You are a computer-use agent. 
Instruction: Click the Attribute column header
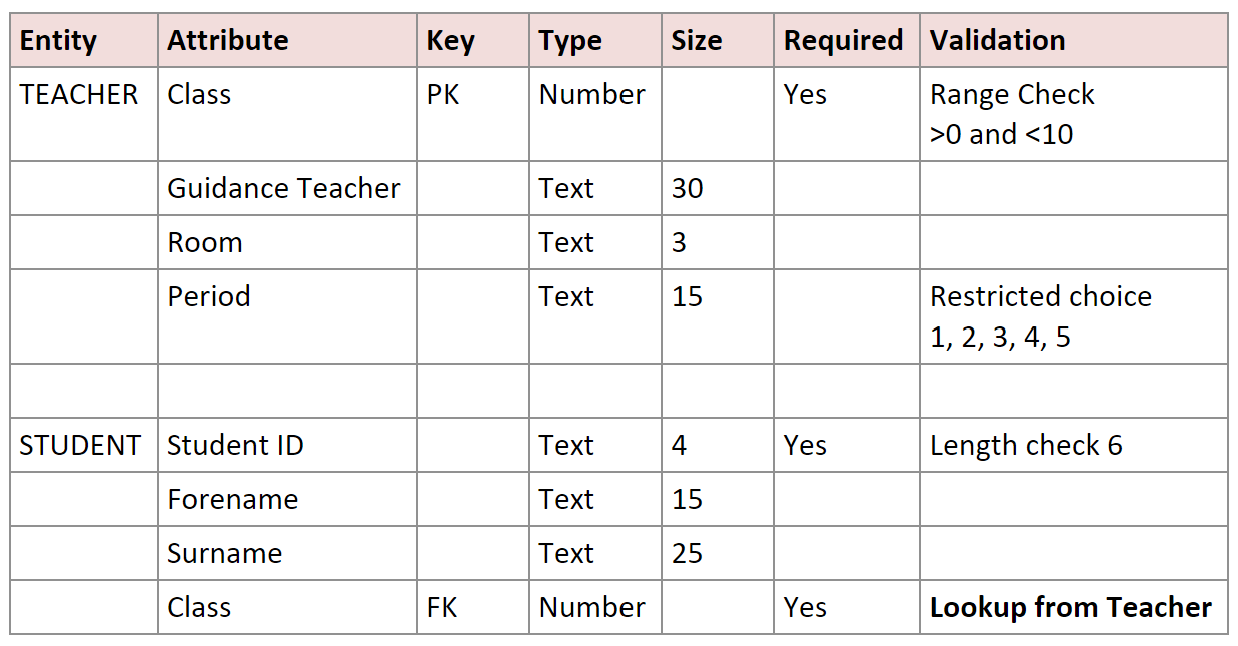(227, 41)
